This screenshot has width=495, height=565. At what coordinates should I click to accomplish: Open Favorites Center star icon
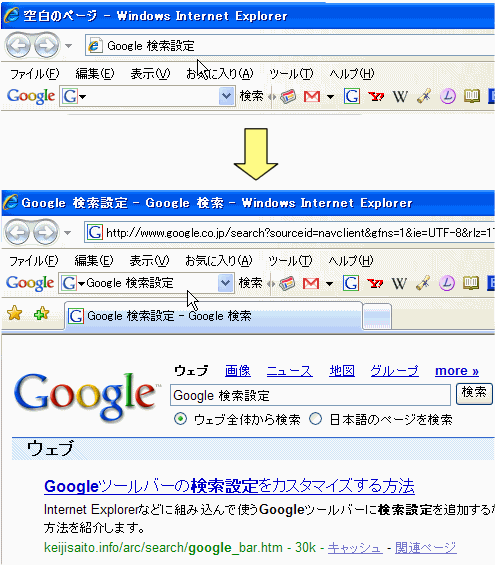pos(14,313)
